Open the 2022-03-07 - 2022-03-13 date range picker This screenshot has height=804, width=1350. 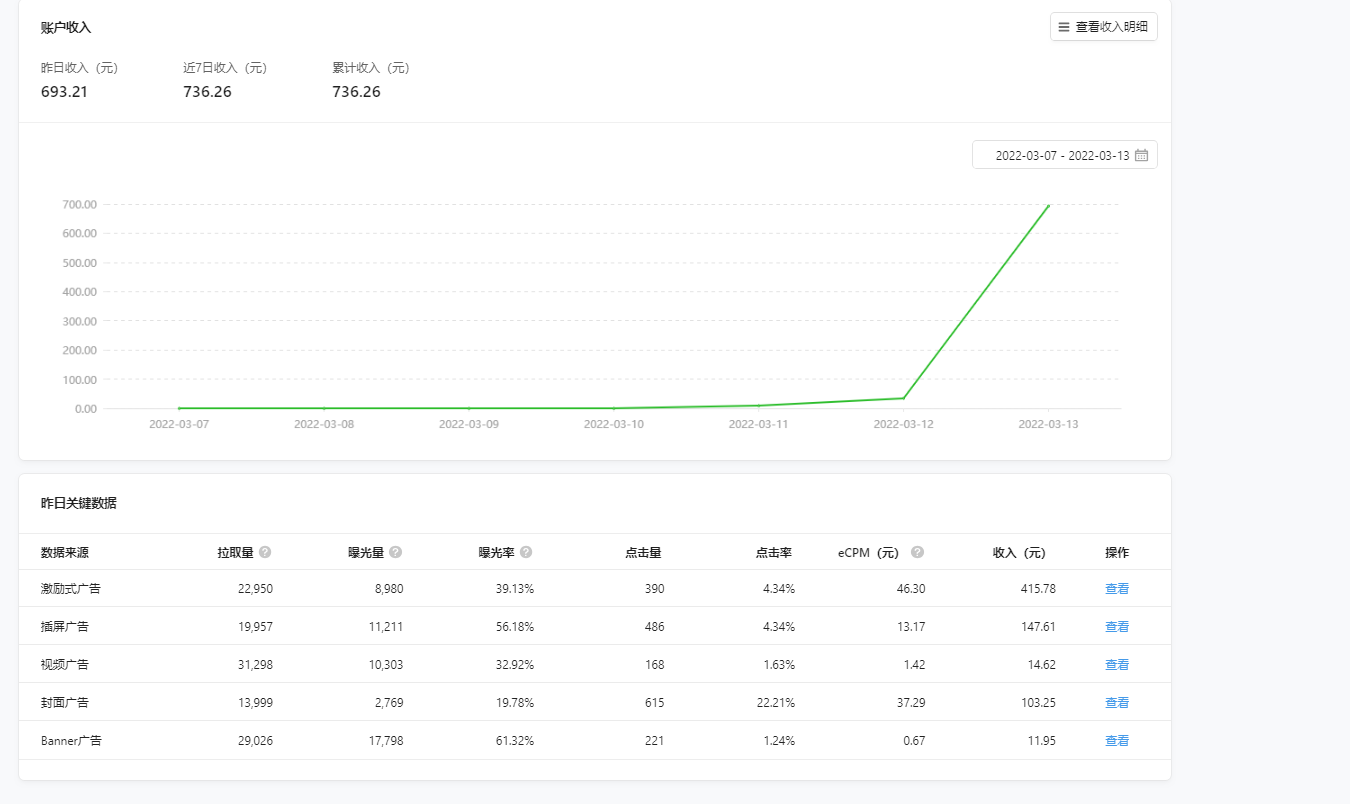1064,155
